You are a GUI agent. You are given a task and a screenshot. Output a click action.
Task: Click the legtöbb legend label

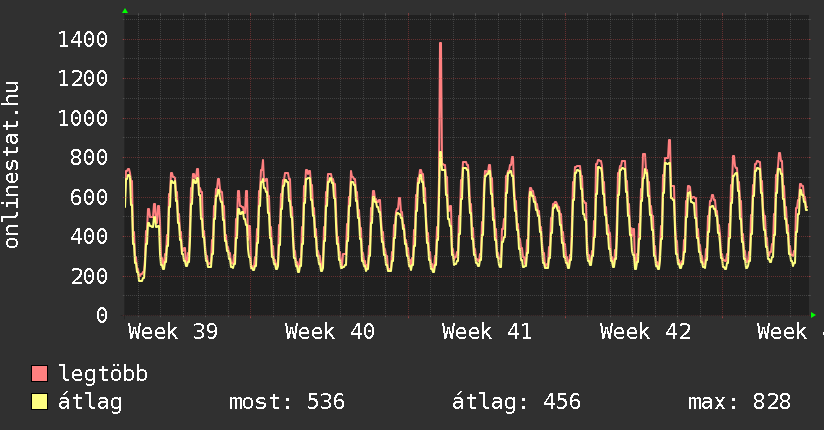103,375
